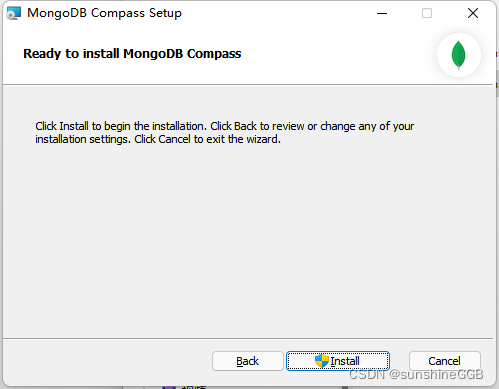499x389 pixels.
Task: Minimize the MongoDB Compass Setup window
Action: coord(382,13)
